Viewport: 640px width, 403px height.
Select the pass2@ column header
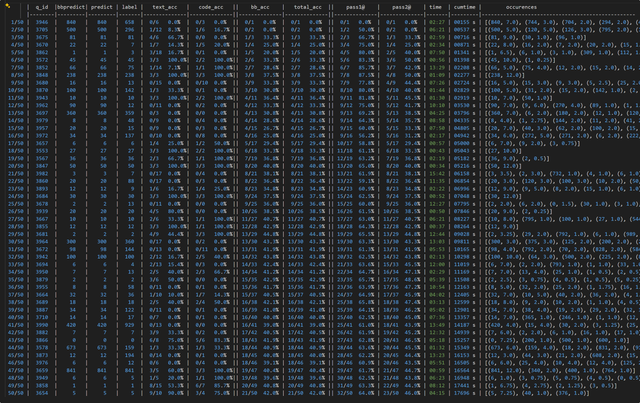402,7
